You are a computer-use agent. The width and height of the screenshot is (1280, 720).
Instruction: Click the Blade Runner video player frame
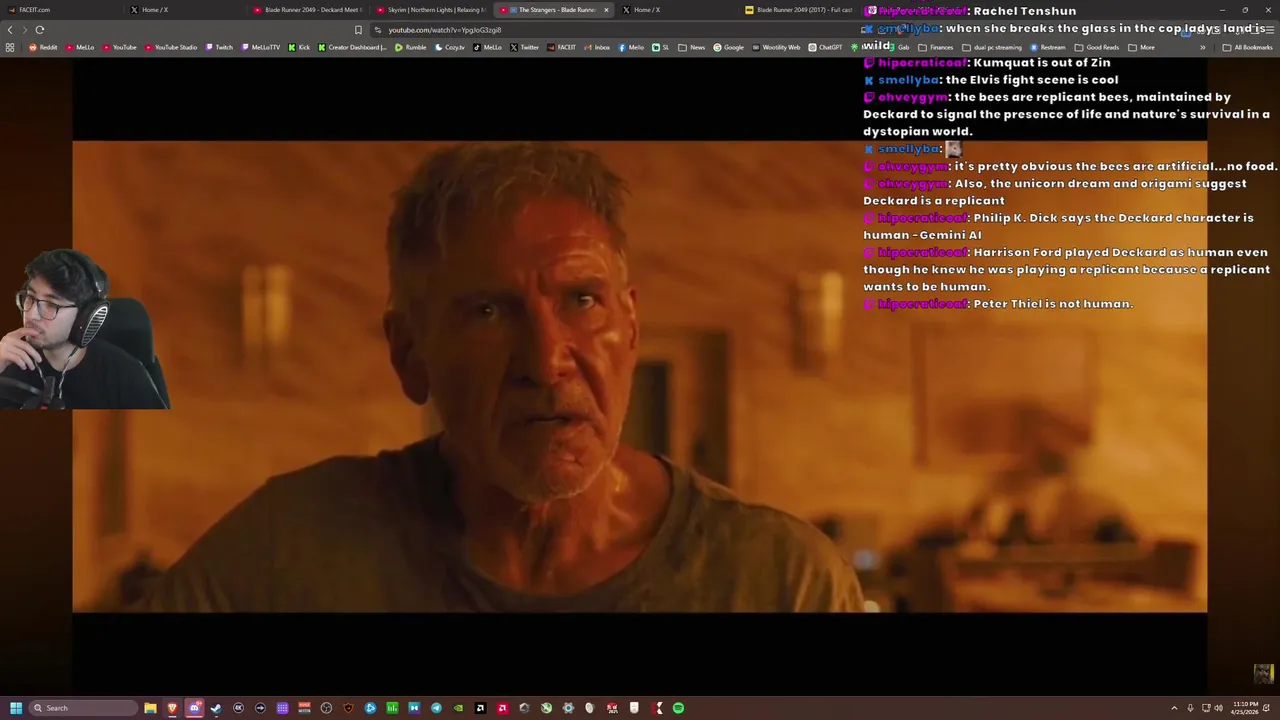click(640, 376)
